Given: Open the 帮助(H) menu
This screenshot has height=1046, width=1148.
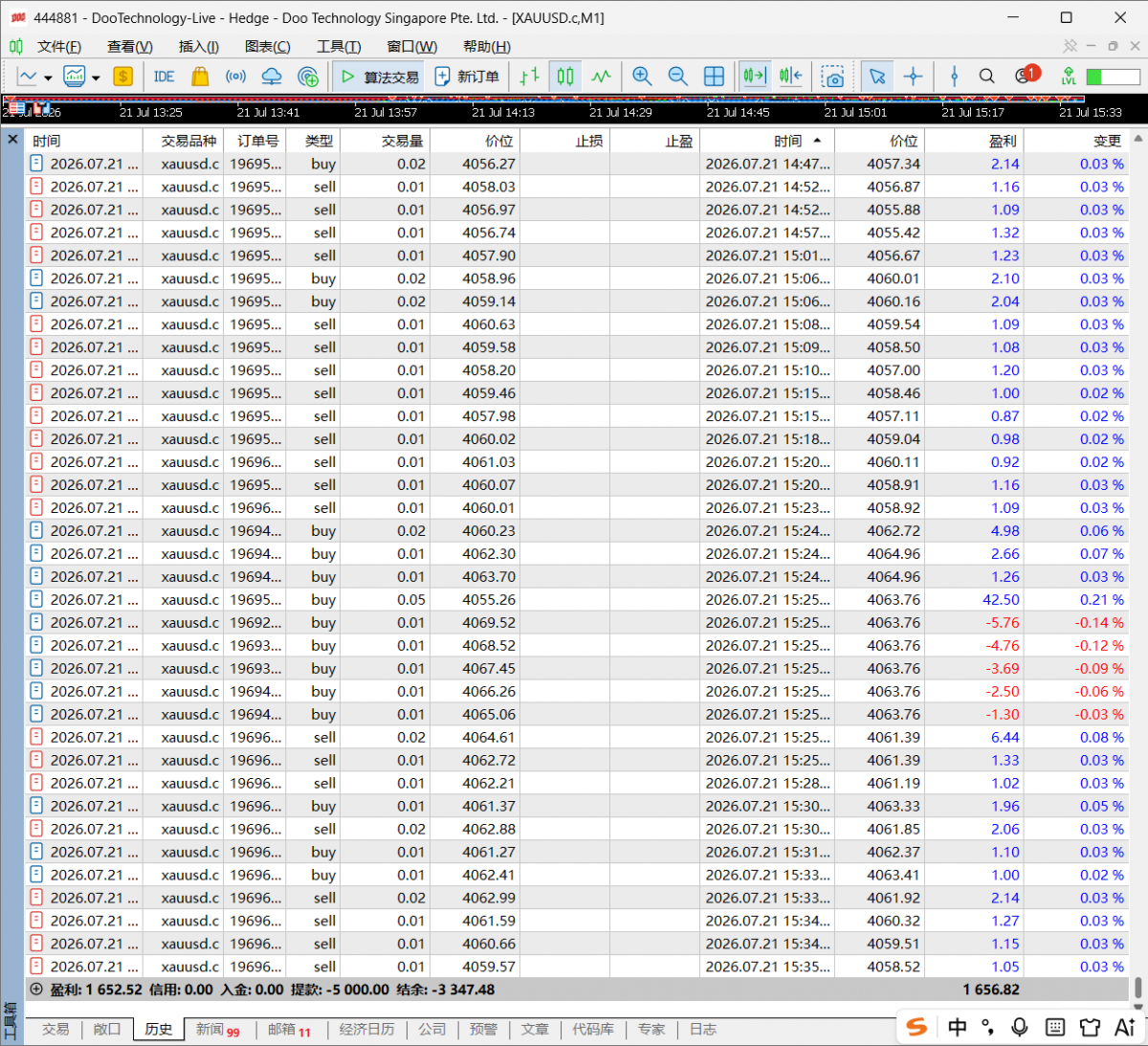Looking at the screenshot, I should tap(487, 46).
